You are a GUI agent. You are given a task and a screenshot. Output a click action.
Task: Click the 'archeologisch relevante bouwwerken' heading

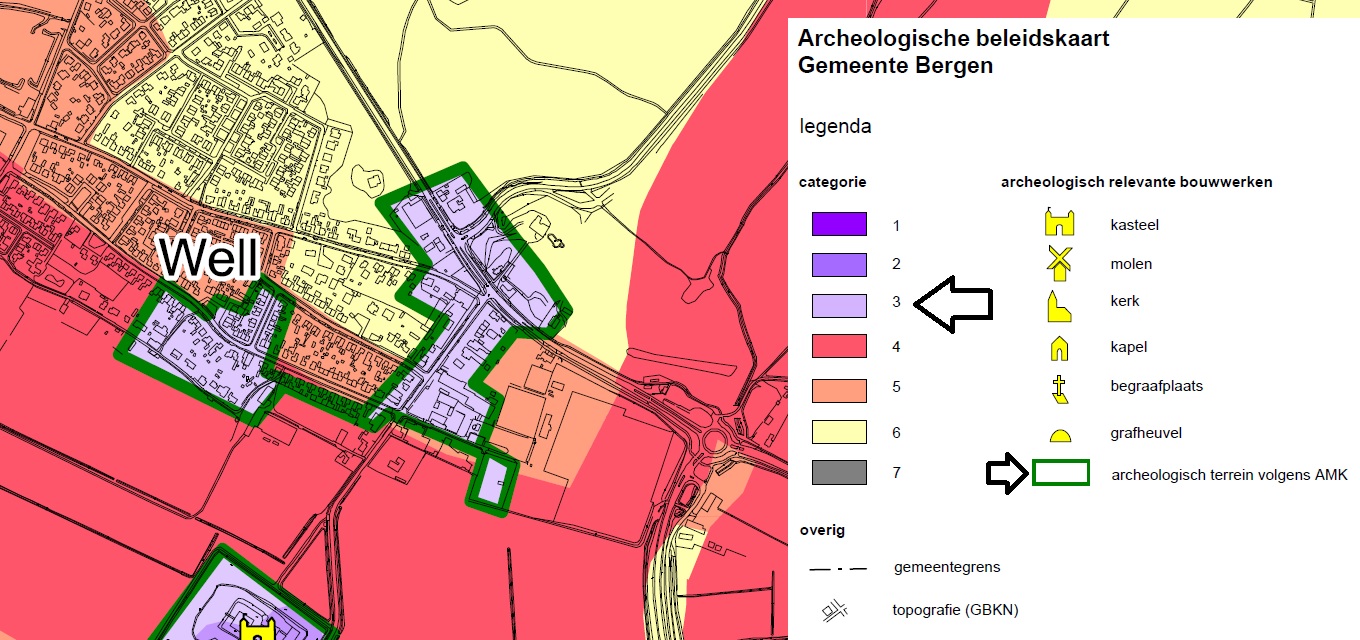pyautogui.click(x=1136, y=183)
